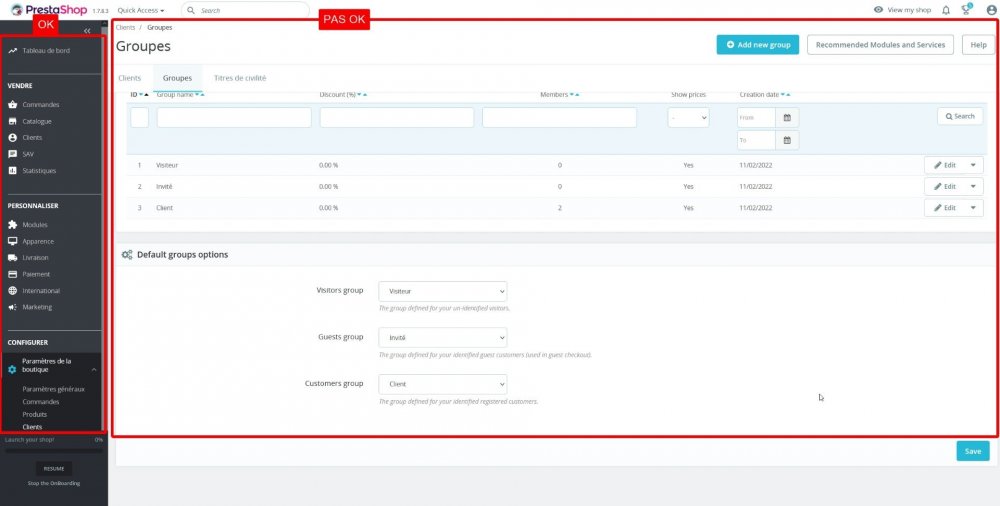Click the RESUME onboarding button
Screen dimensions: 1000x506
pyautogui.click(x=54, y=468)
